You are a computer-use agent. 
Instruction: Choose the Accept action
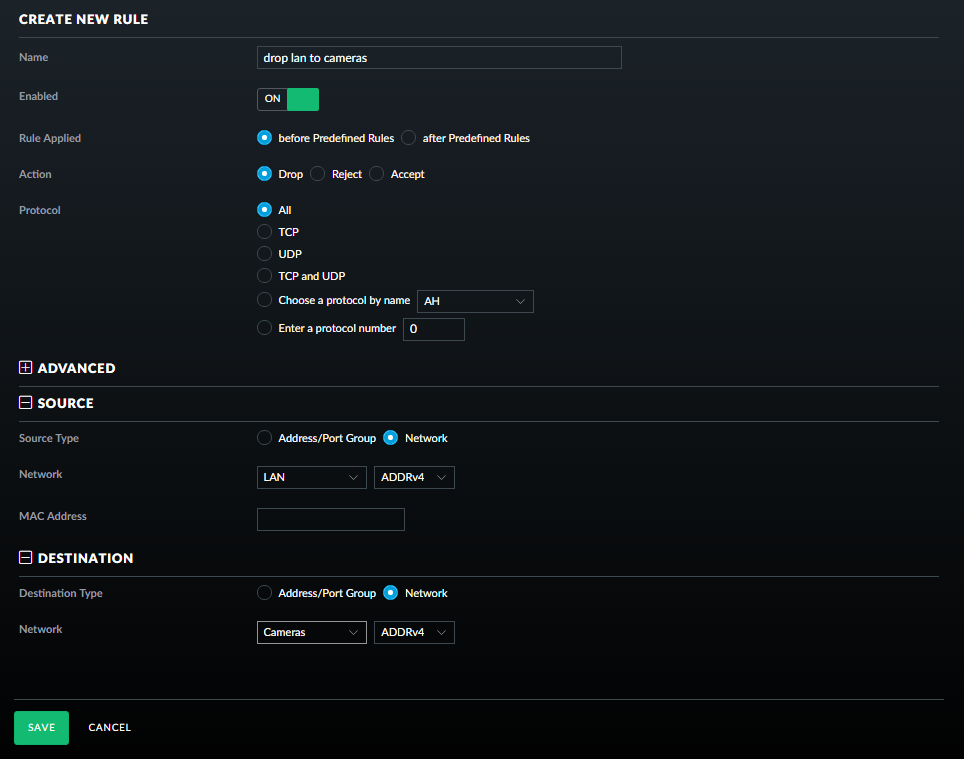pos(377,174)
